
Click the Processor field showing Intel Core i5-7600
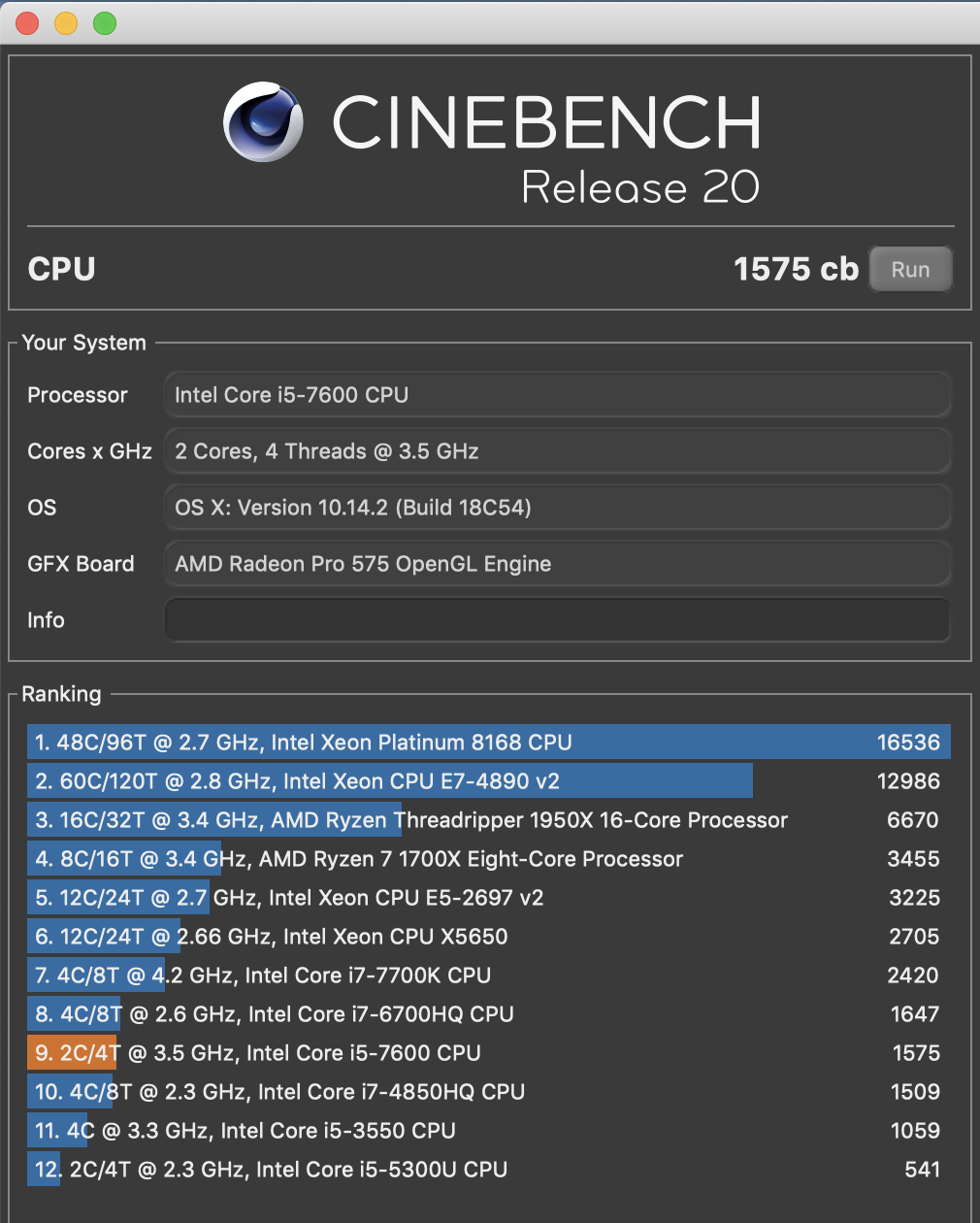(557, 395)
